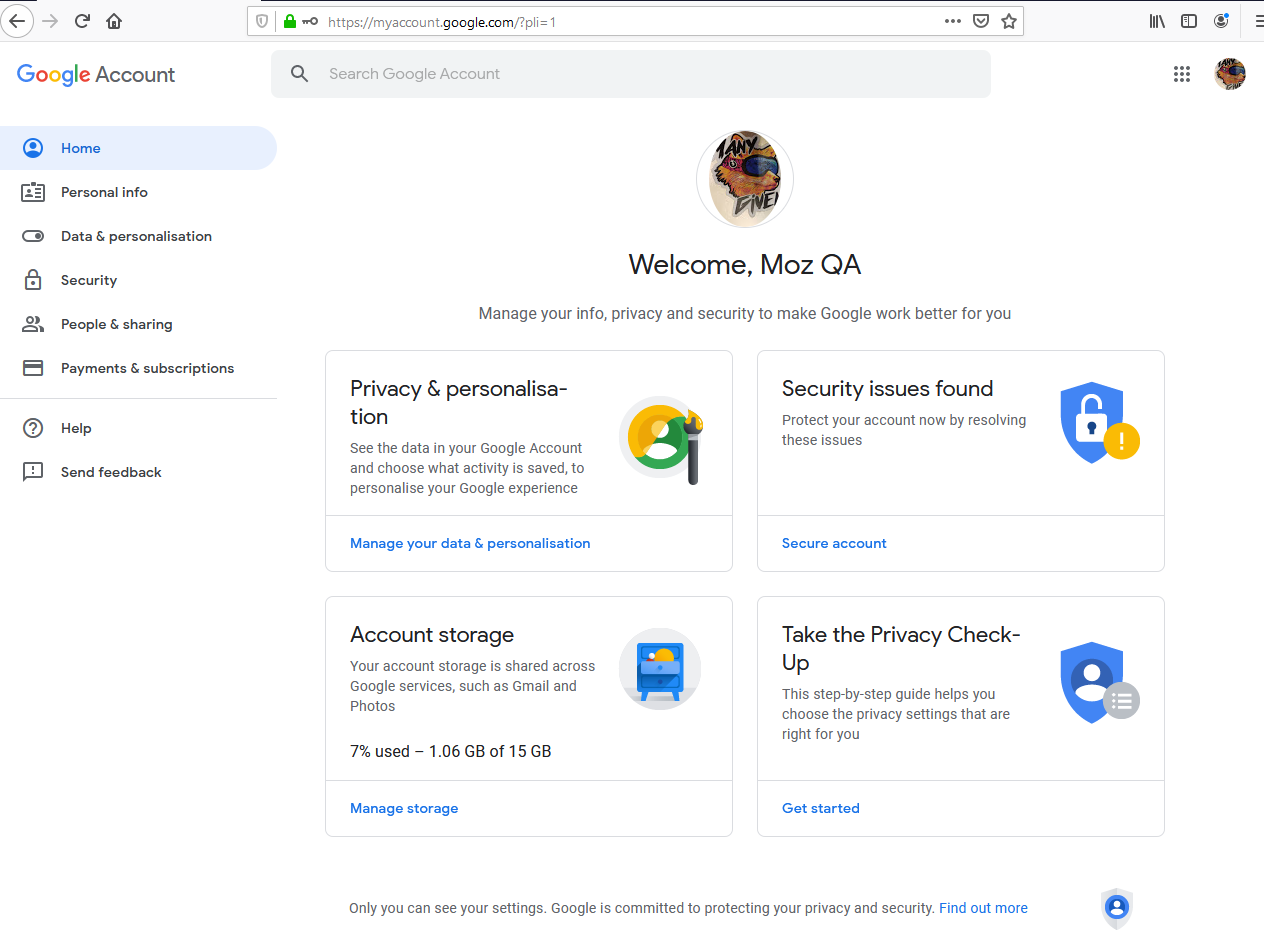Get started with the Privacy Check-Up
The image size is (1264, 933).
point(820,807)
